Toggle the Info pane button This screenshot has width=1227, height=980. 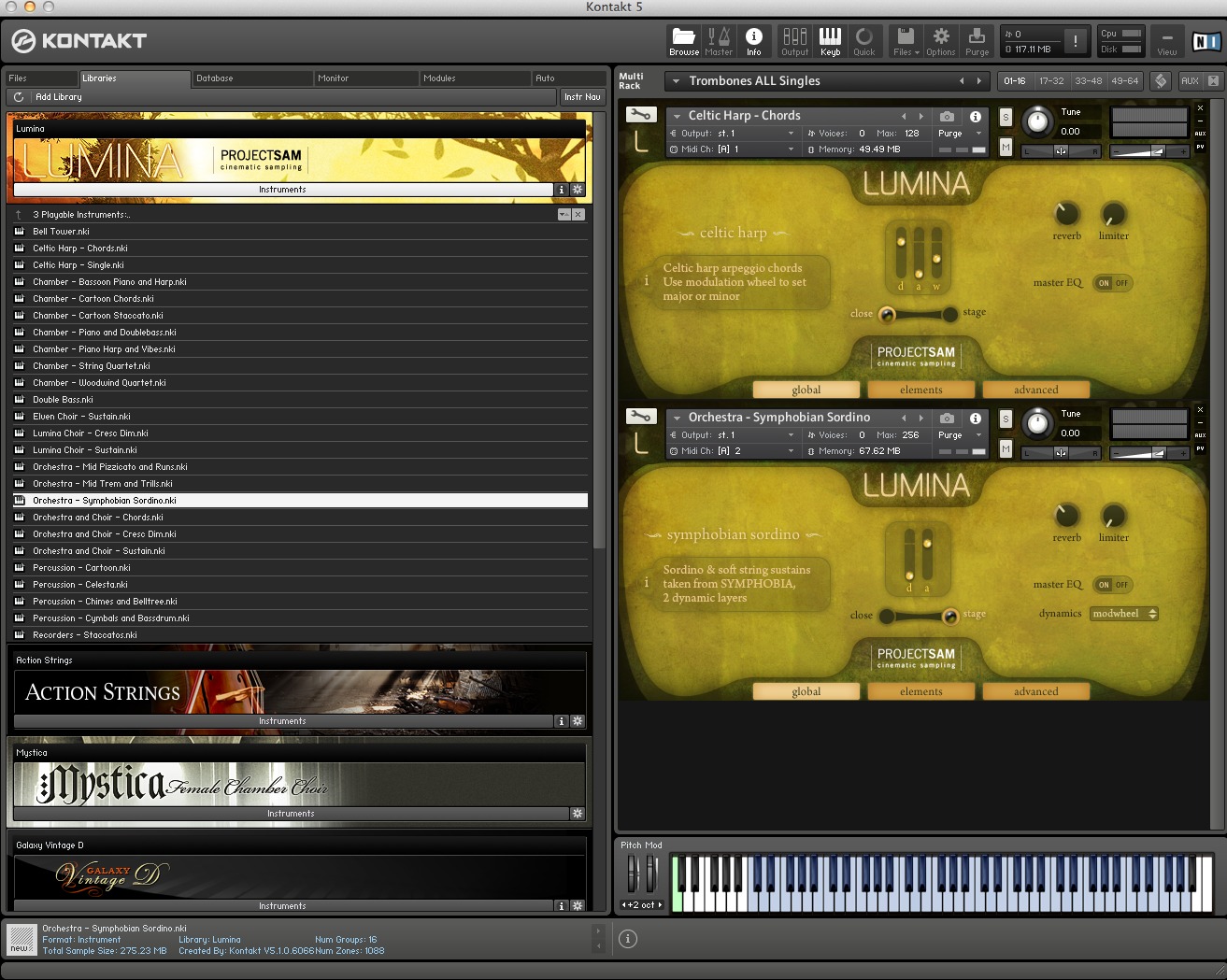coord(753,41)
